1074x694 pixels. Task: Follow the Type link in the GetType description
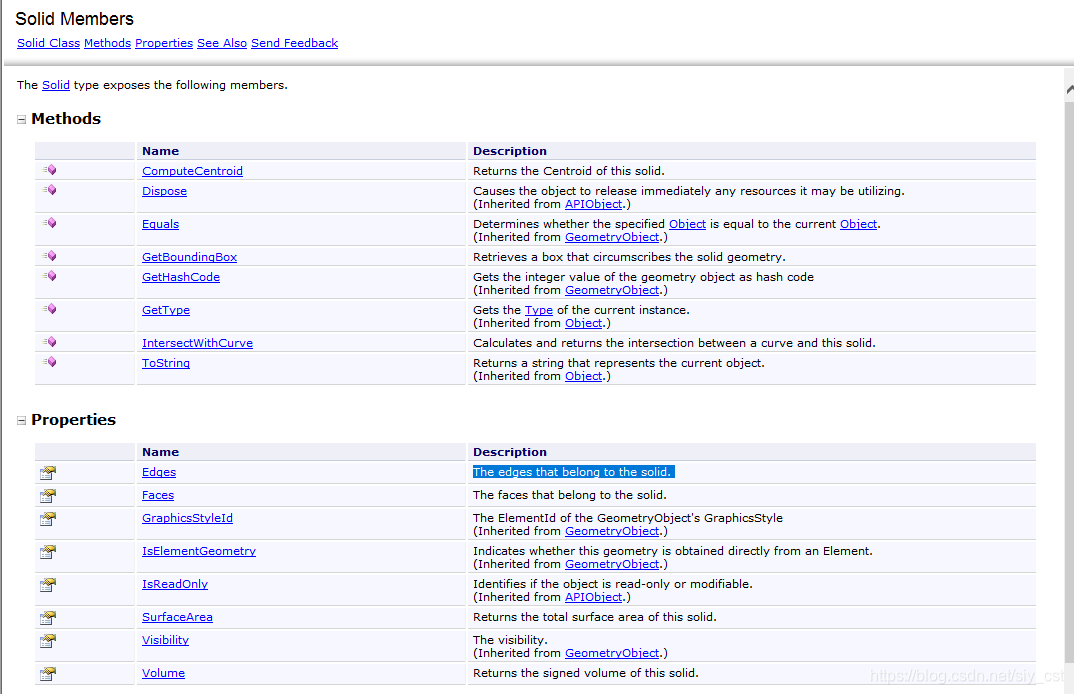539,310
